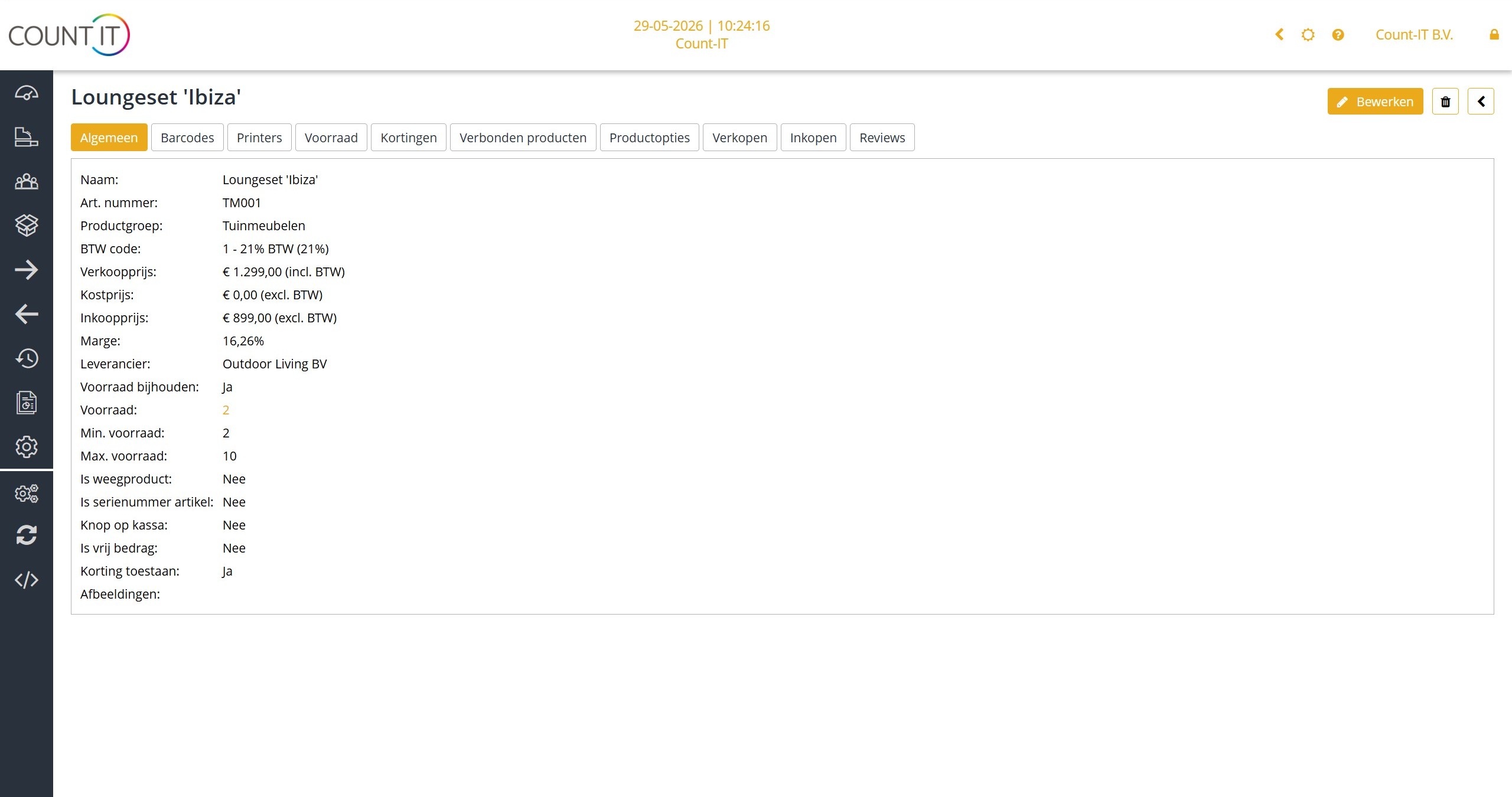Open the Kortingen tab
Screen dimensions: 1512x797
click(x=409, y=138)
